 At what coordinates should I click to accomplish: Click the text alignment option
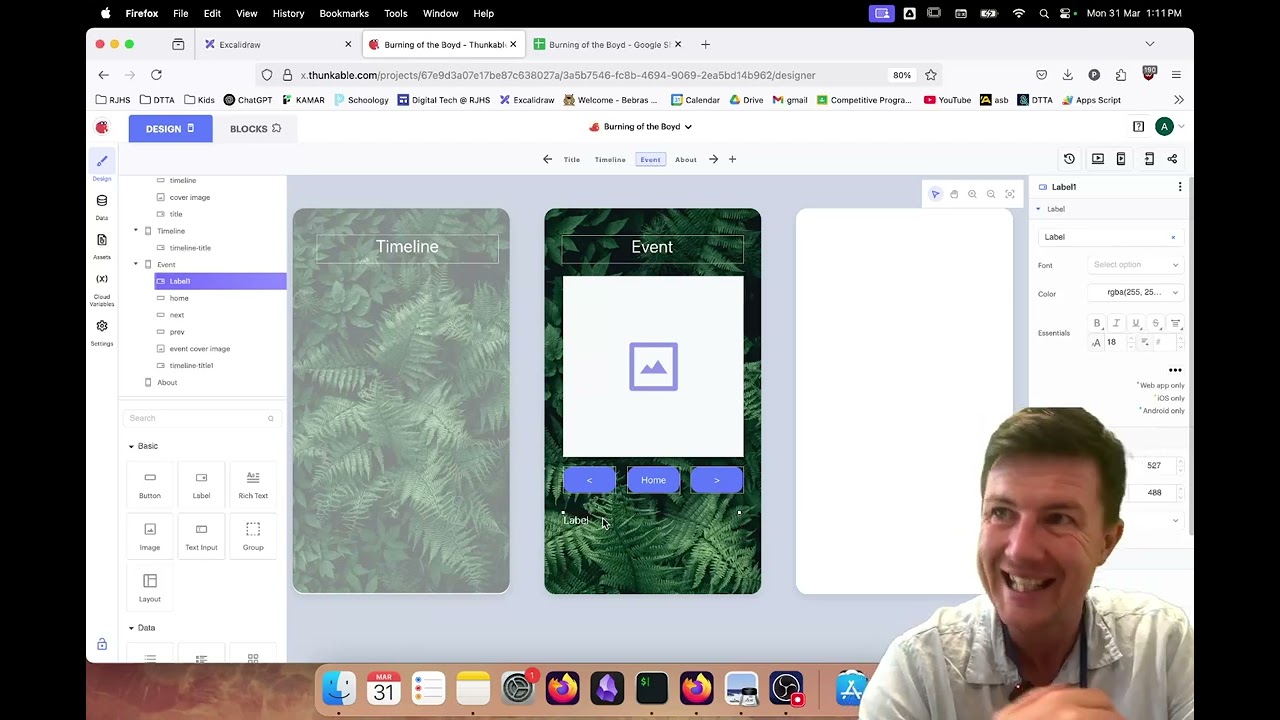pos(1175,323)
